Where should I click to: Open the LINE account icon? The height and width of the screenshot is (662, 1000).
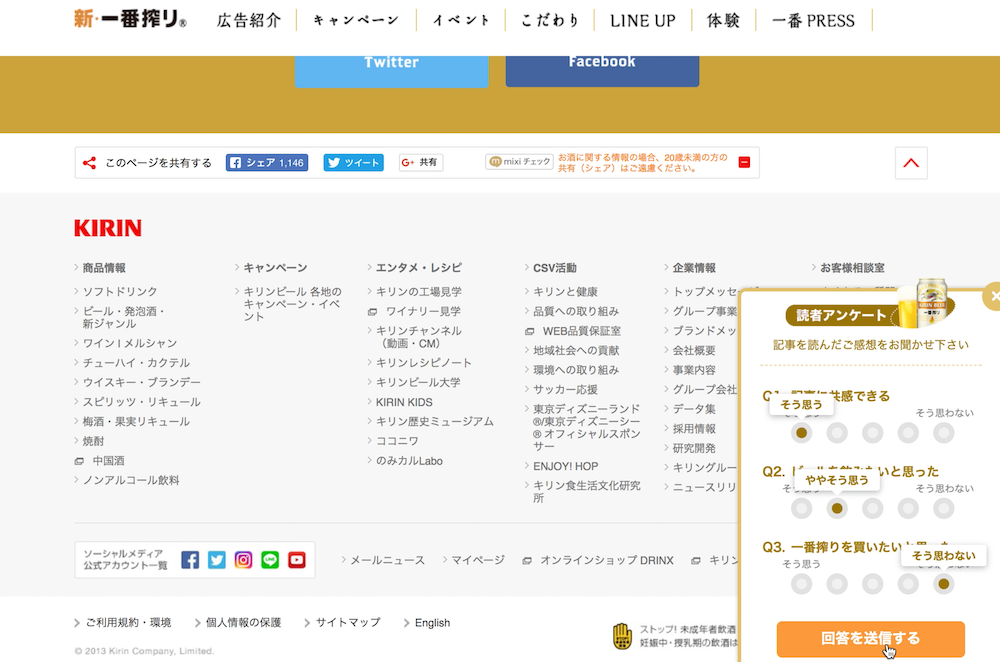[270, 560]
